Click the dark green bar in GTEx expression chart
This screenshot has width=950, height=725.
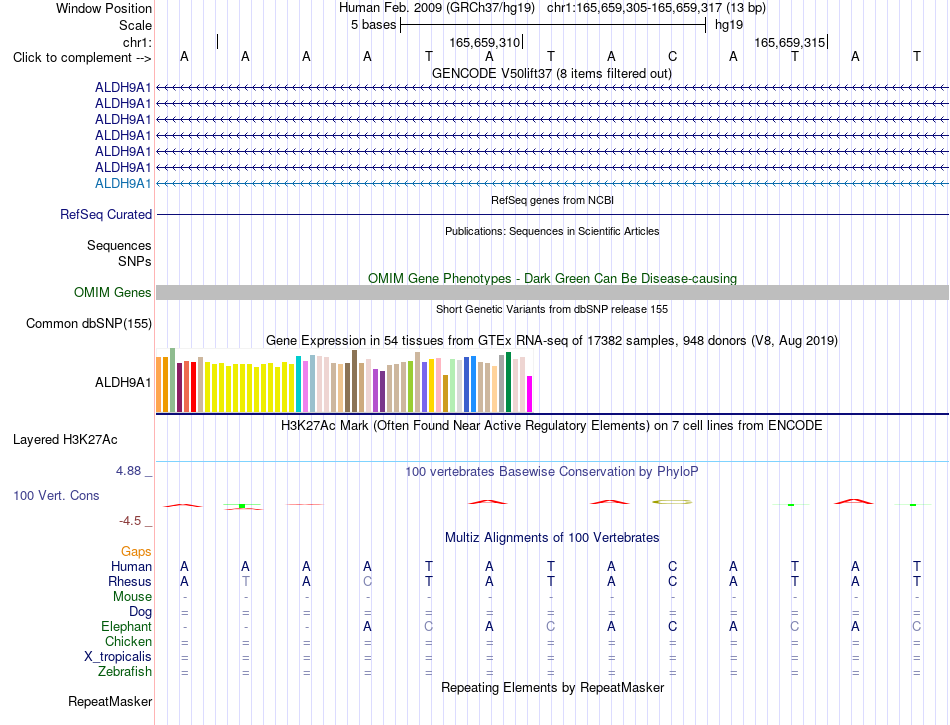click(x=508, y=382)
